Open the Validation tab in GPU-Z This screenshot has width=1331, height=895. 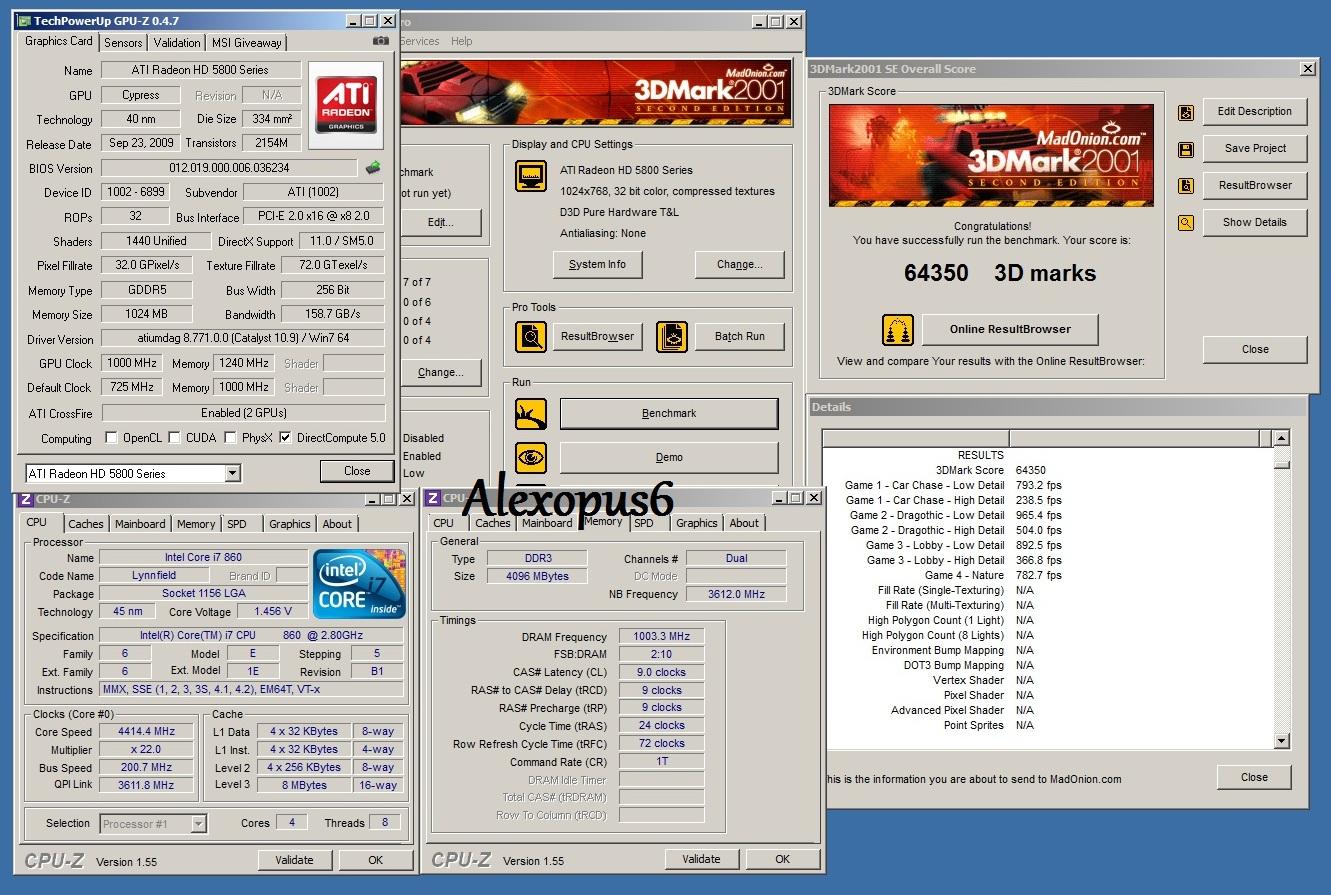(177, 43)
